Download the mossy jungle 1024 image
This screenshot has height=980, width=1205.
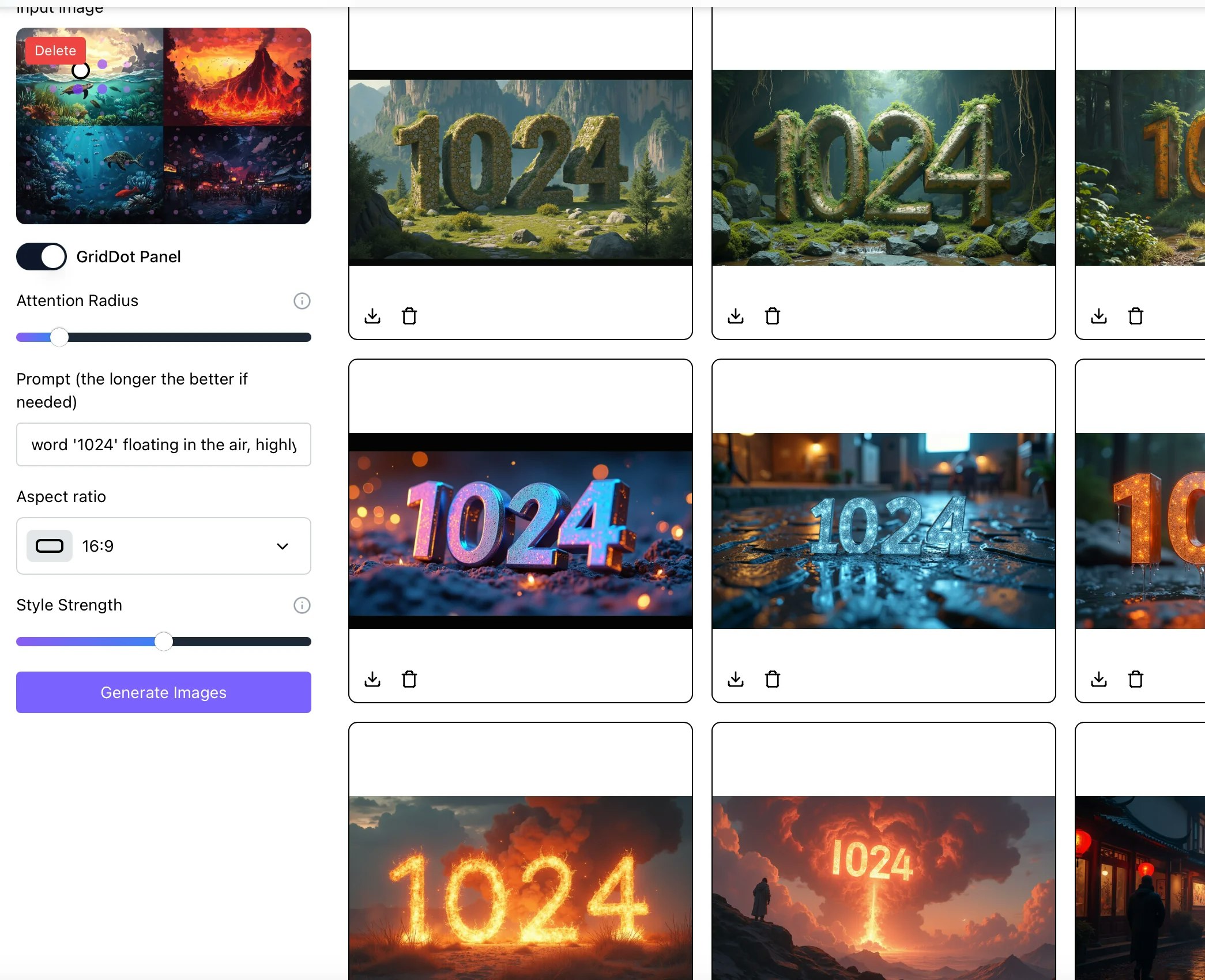pos(736,316)
